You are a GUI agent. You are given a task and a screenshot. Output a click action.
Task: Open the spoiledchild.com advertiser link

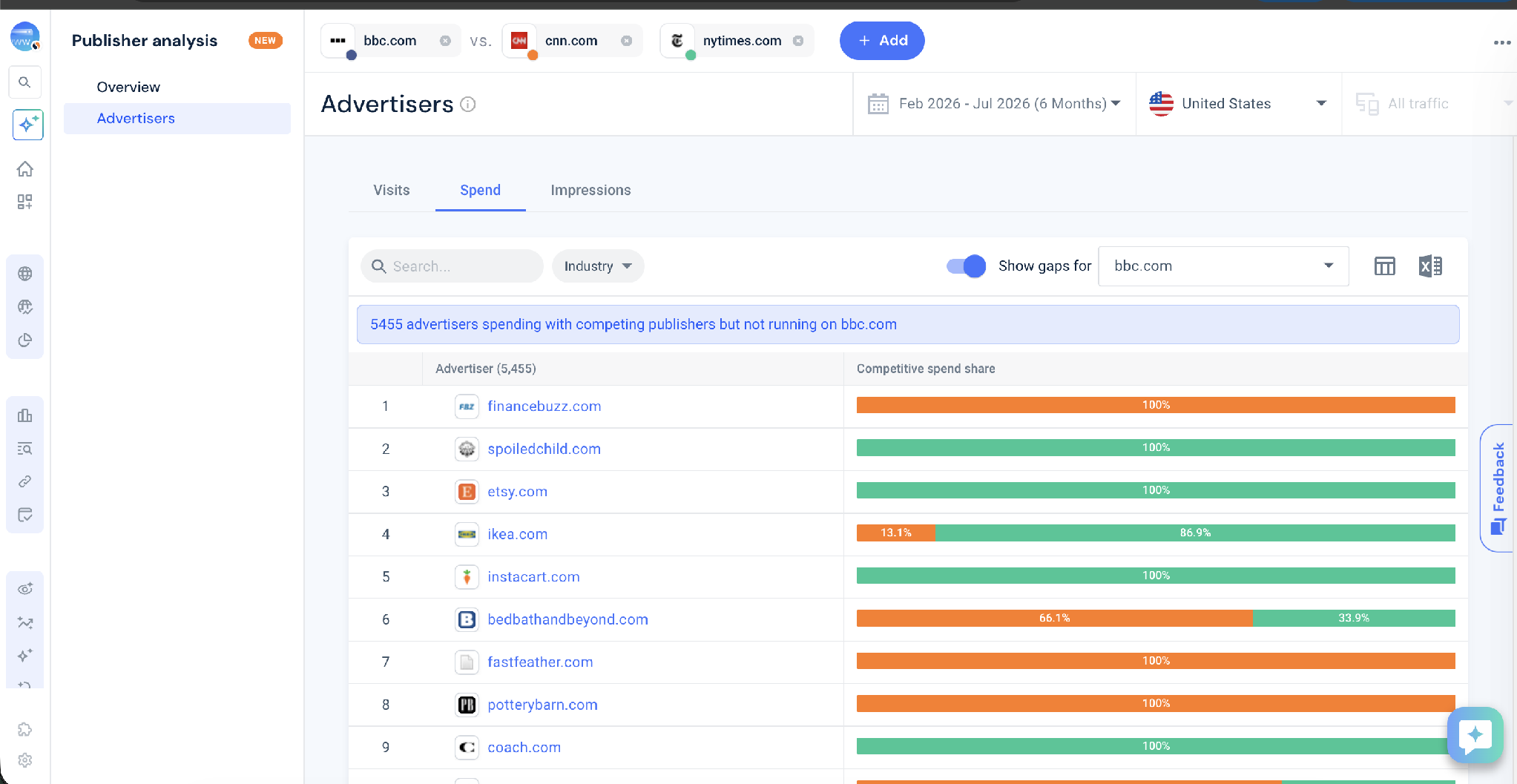(544, 449)
